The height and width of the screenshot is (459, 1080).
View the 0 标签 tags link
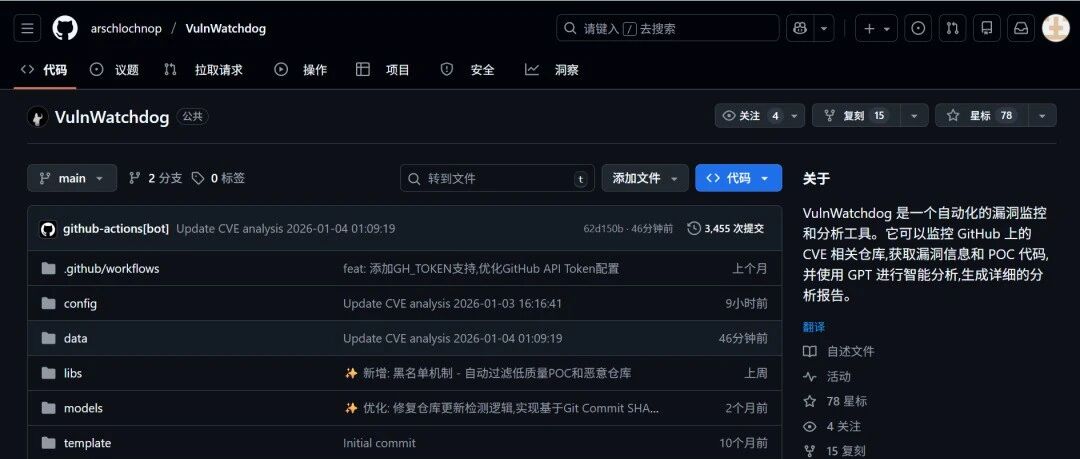(x=218, y=178)
